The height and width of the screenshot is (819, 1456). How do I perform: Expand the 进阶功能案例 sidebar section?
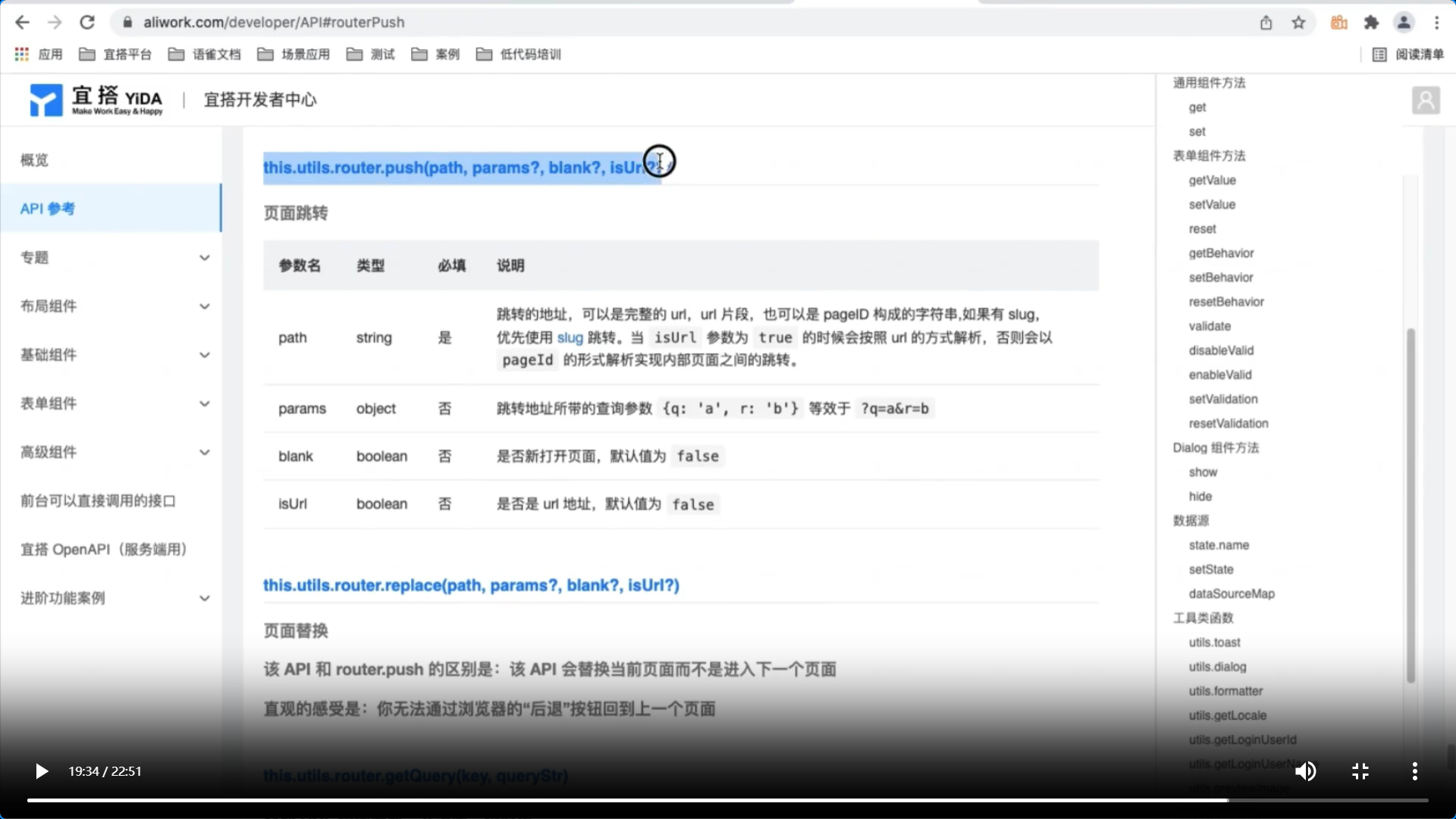click(204, 598)
